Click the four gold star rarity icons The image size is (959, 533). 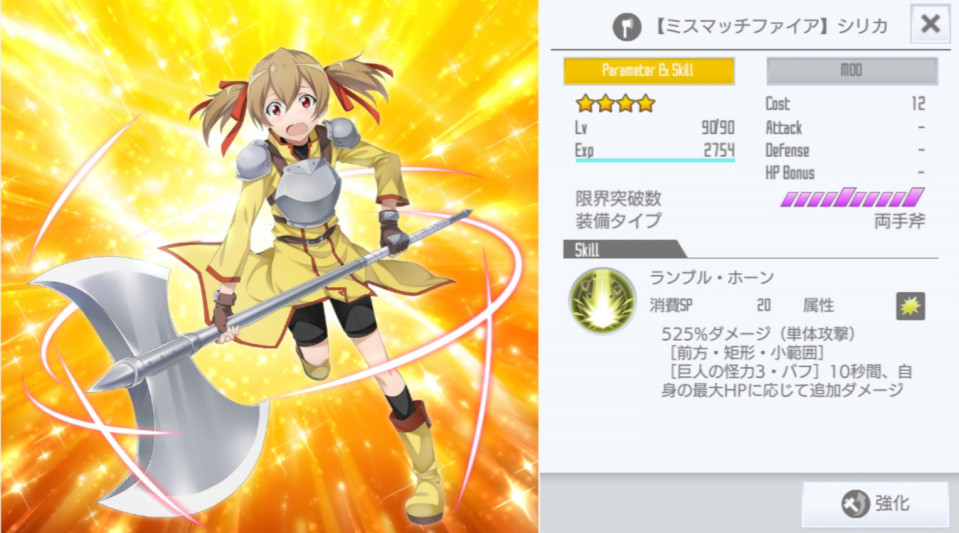[x=615, y=103]
